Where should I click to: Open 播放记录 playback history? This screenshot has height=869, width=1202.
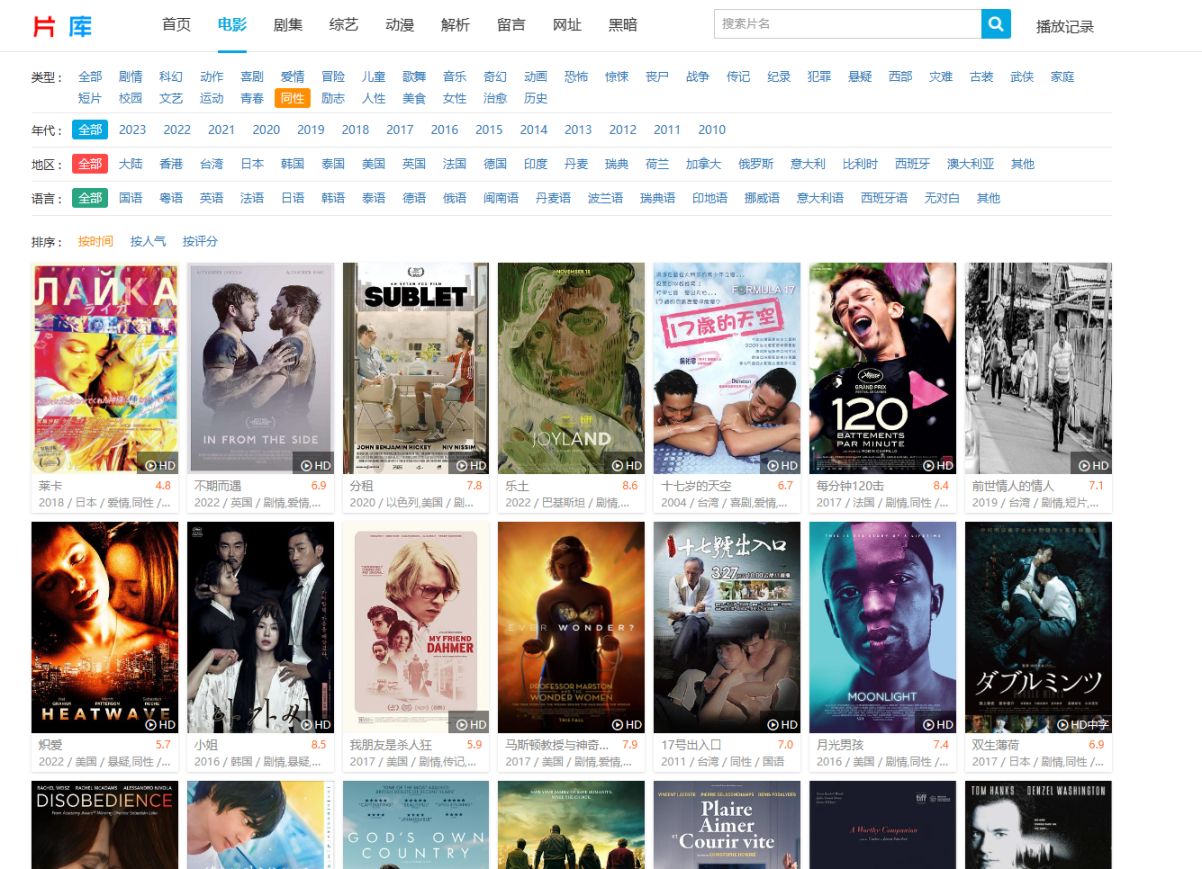[1065, 26]
